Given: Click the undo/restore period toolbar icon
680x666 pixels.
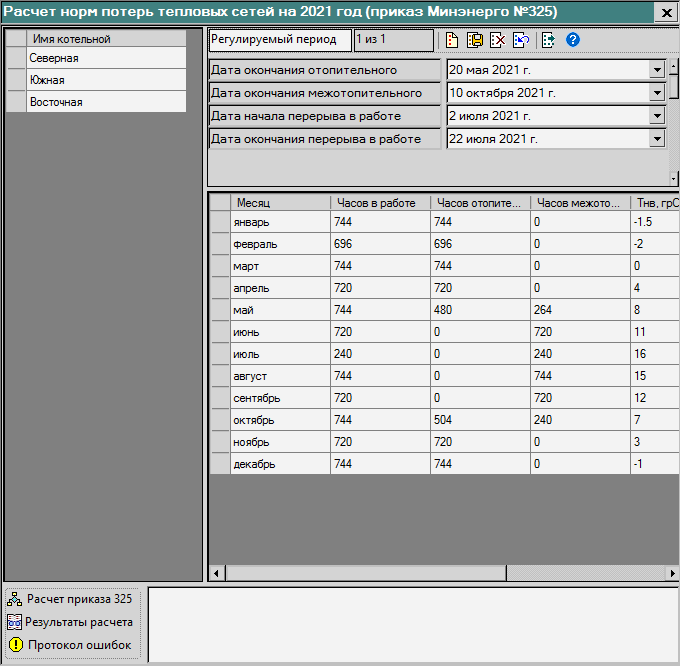Looking at the screenshot, I should coord(520,41).
